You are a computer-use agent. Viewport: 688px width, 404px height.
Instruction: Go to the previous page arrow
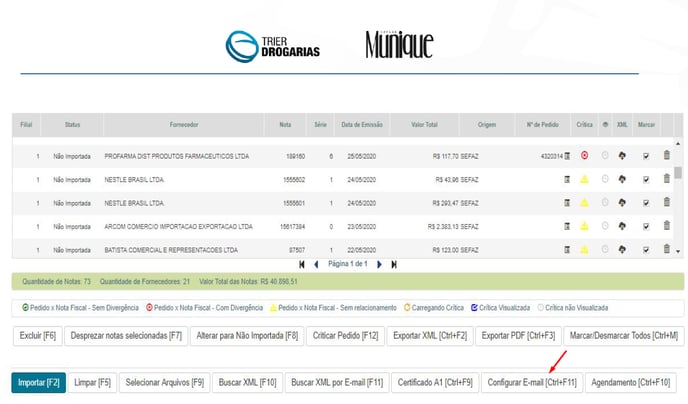click(316, 265)
